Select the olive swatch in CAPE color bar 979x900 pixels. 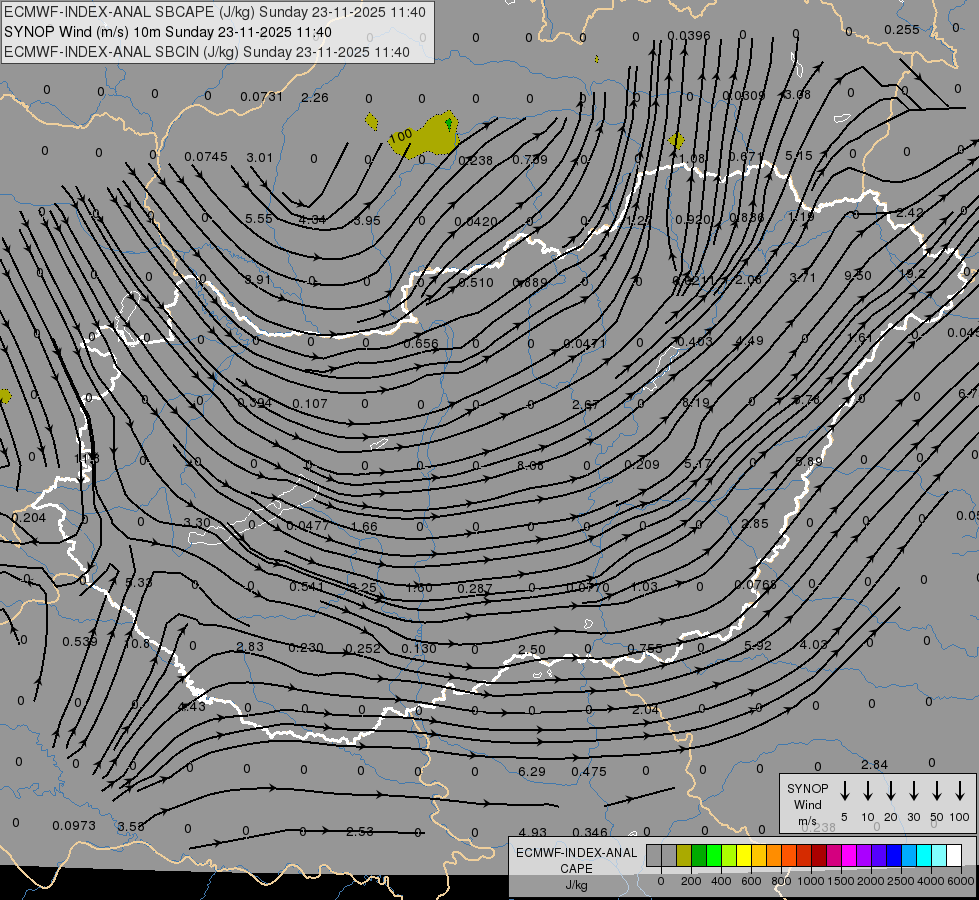coord(684,855)
